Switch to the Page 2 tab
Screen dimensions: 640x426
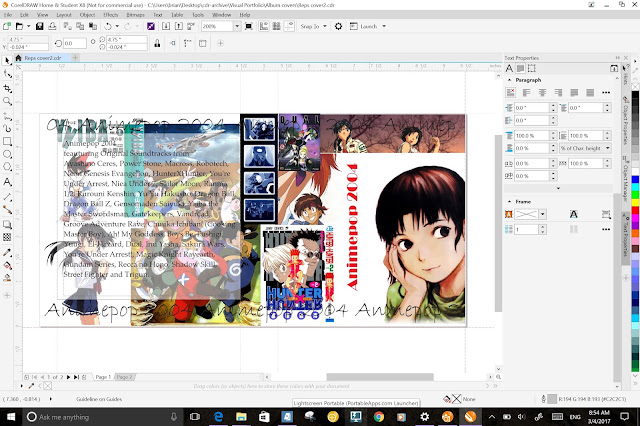point(124,377)
